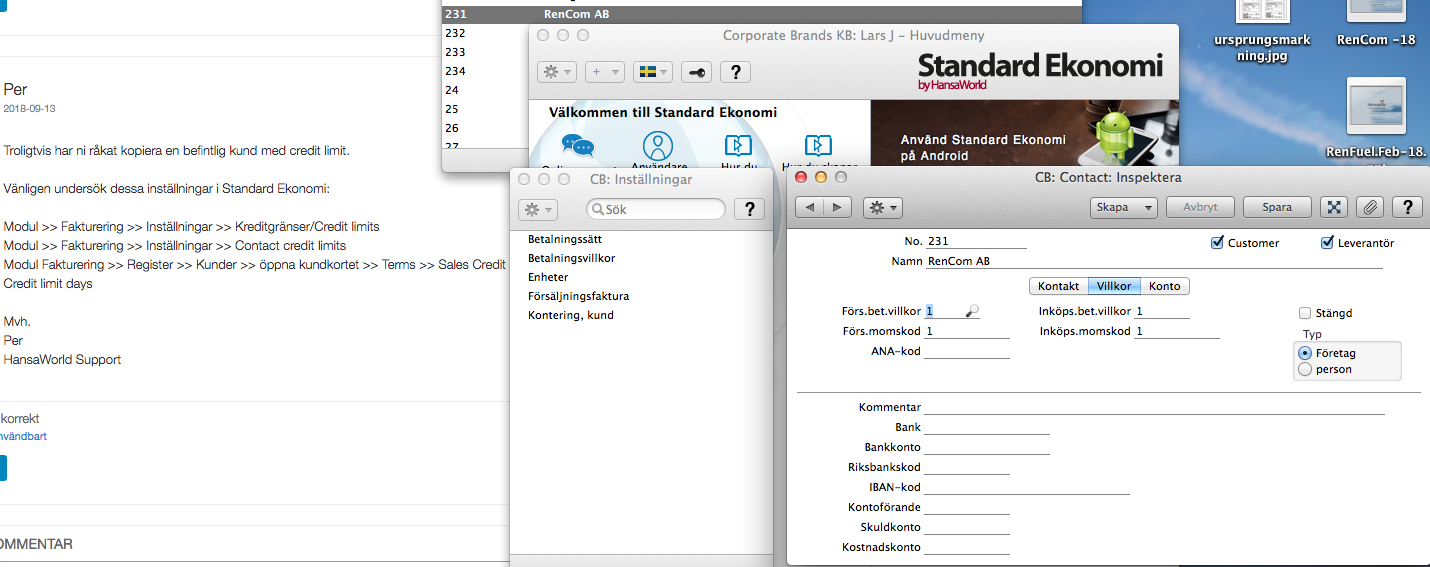The image size is (1430, 567).
Task: Click the ANA-kod field
Action: click(x=967, y=351)
